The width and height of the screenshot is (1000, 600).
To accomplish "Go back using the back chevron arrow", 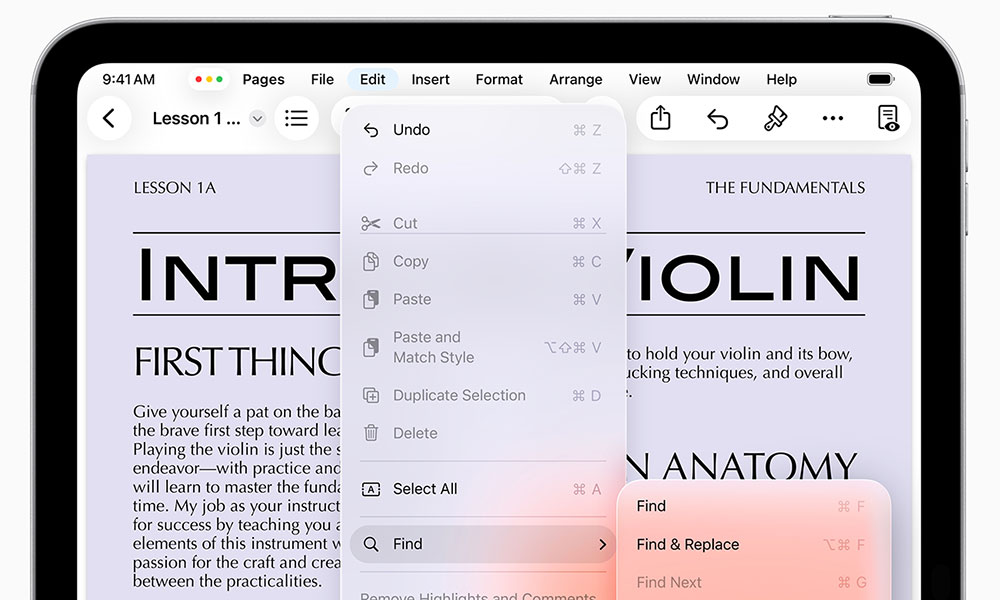I will click(109, 118).
